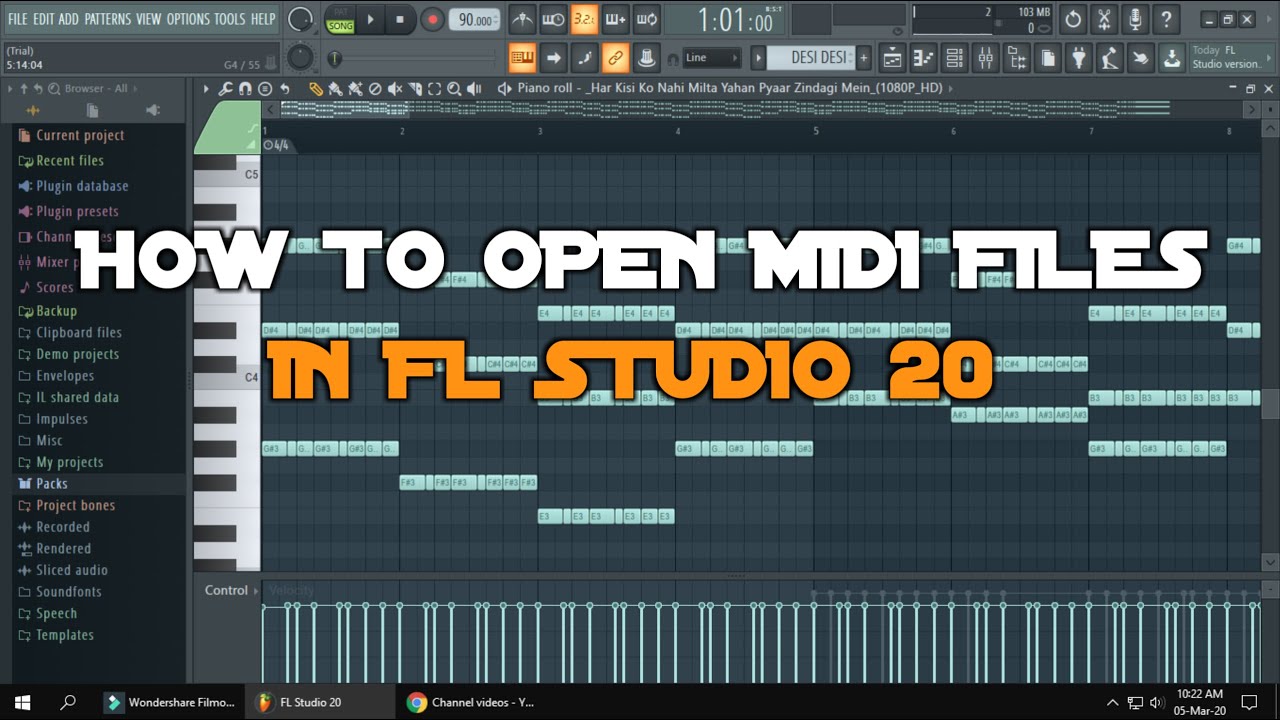The height and width of the screenshot is (720, 1280).
Task: Expand the Demo projects folder
Action: (x=77, y=354)
